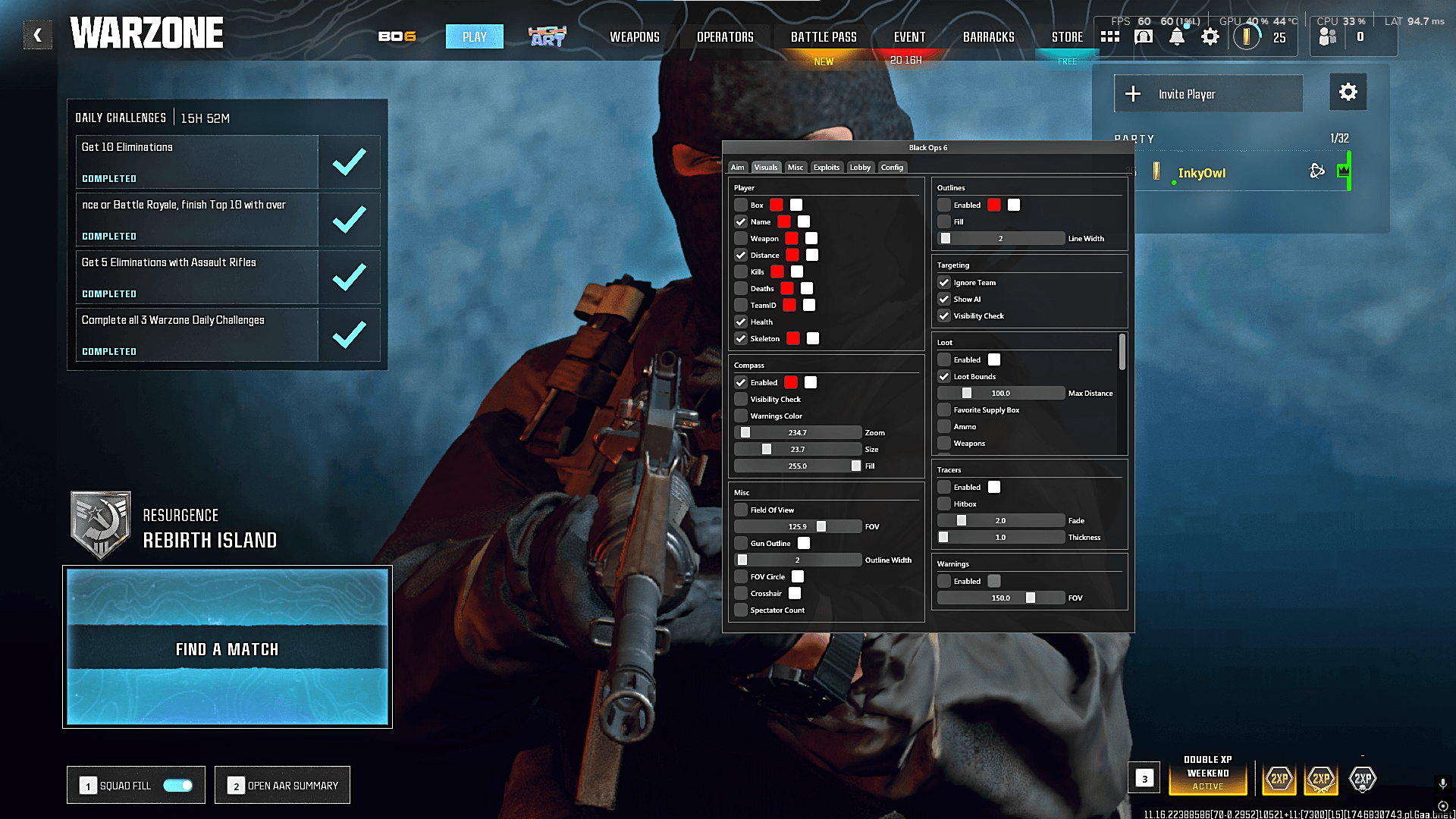Select the first 2XP token icon
This screenshot has height=819, width=1456.
pos(1279,779)
